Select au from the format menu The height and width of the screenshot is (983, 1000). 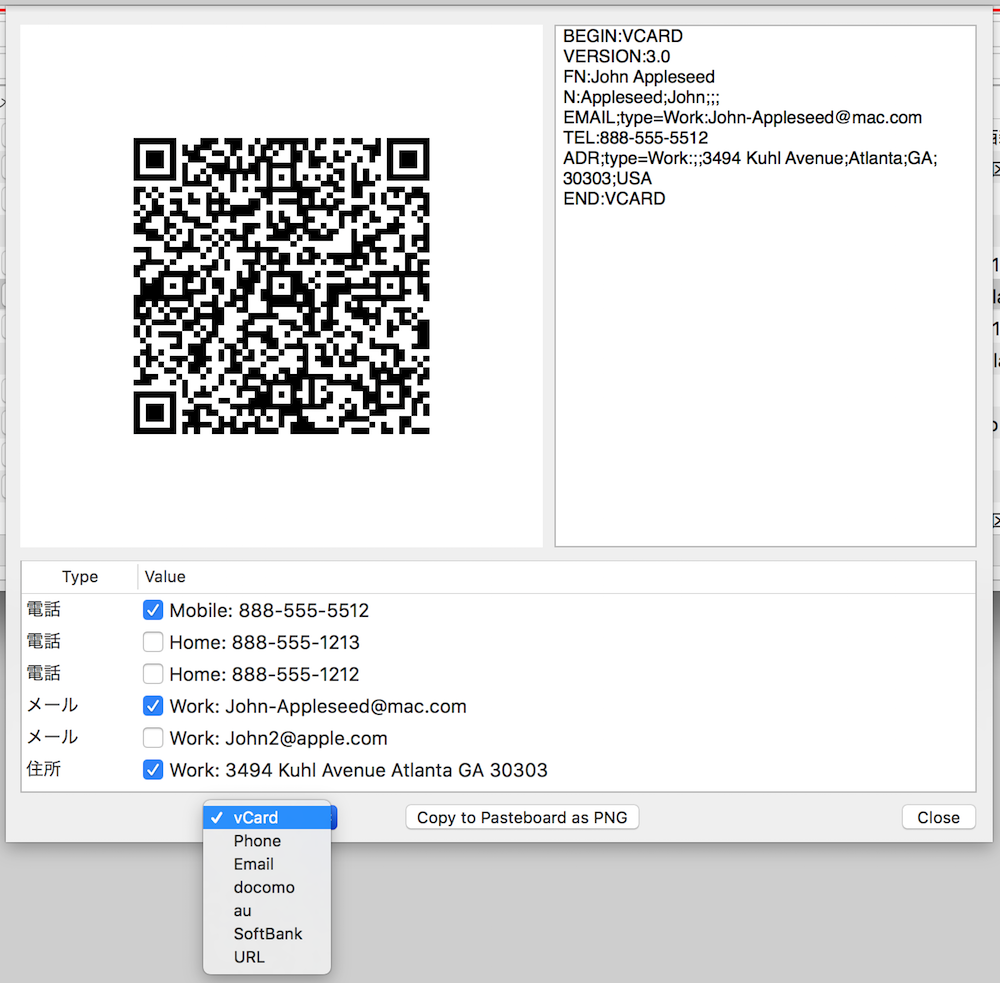tap(267, 911)
